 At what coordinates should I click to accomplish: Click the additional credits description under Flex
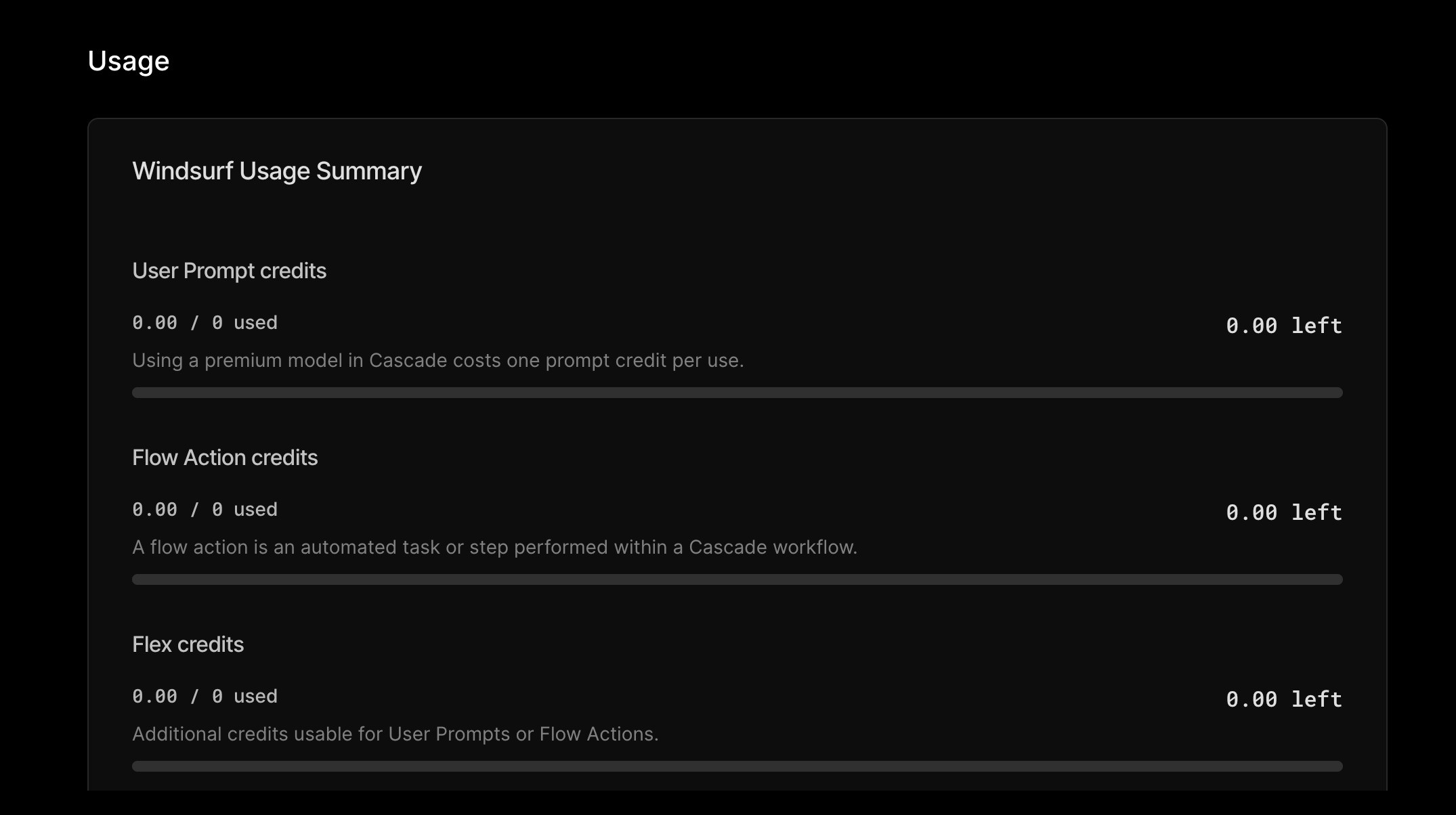[395, 734]
